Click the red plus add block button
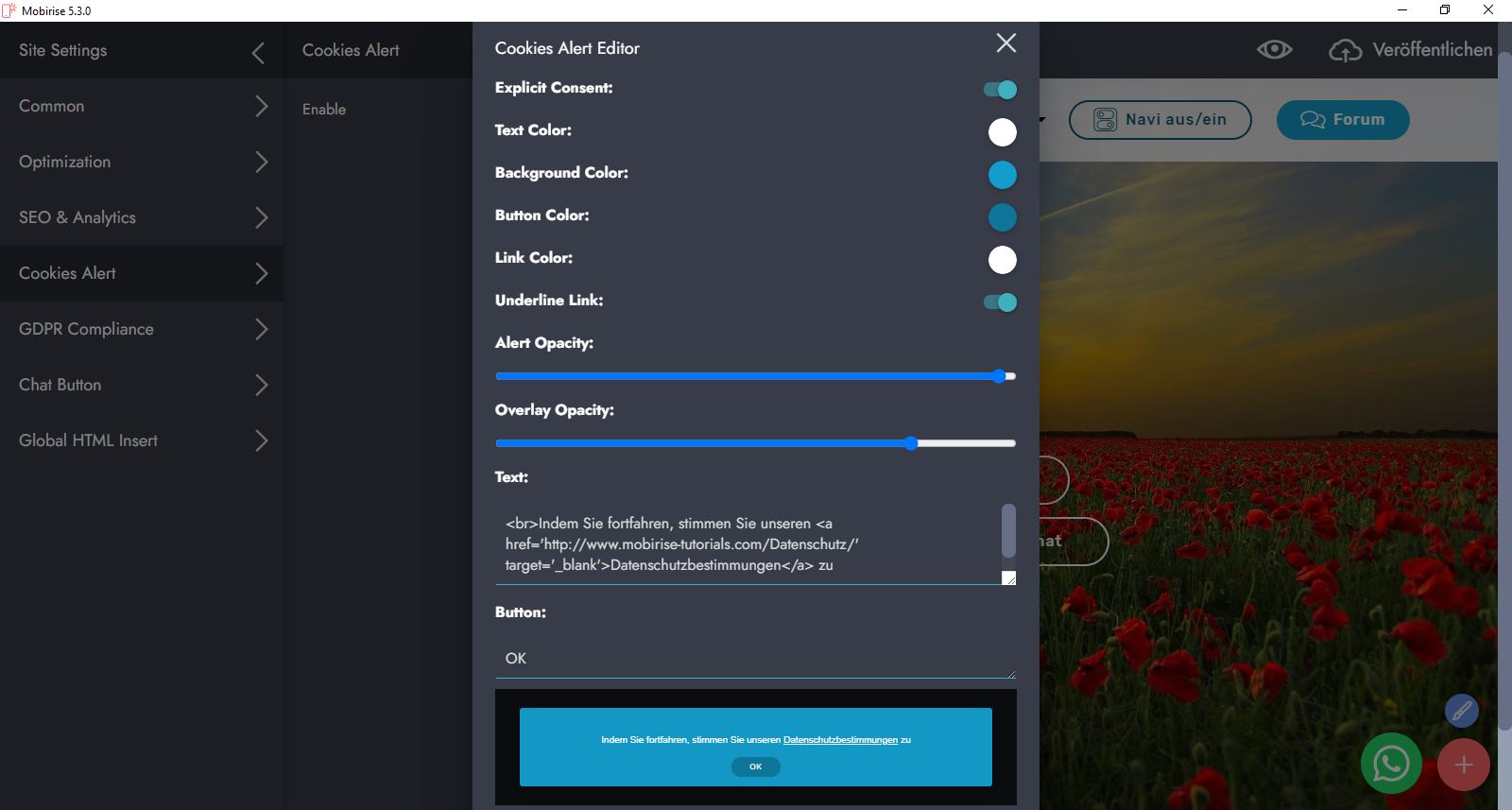 (x=1463, y=765)
